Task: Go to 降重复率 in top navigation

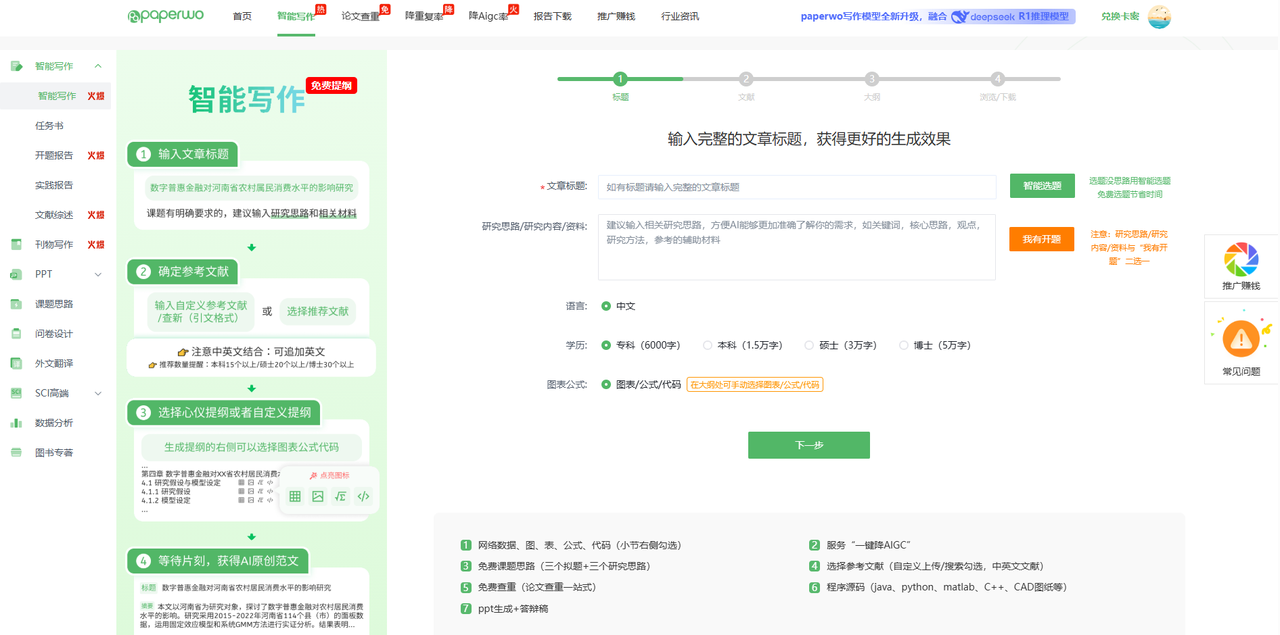Action: point(424,17)
